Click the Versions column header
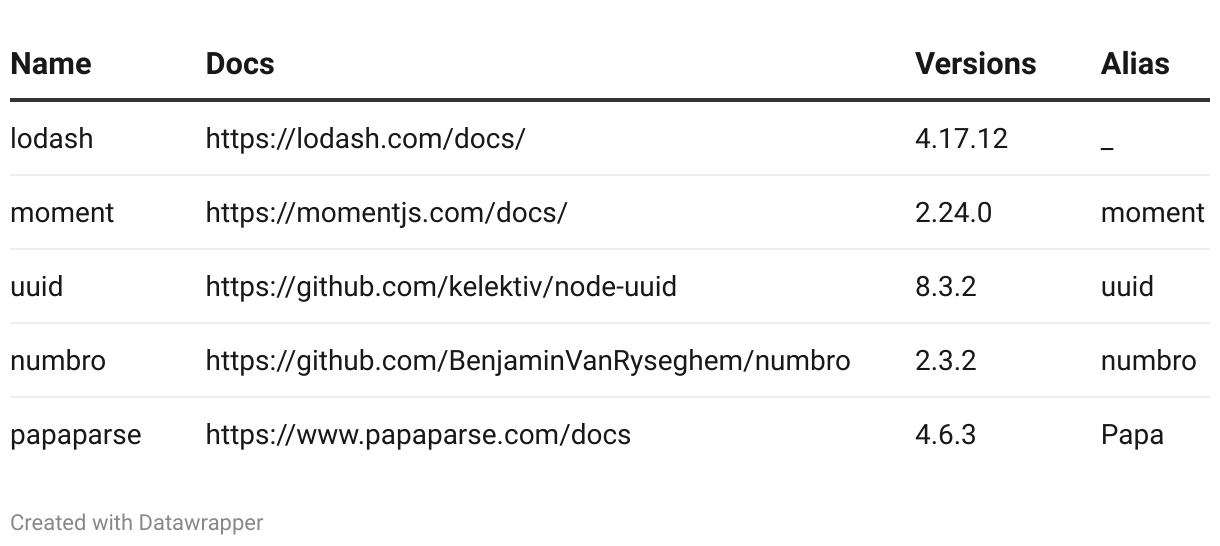Screen dimensions: 1220x546 coord(975,64)
